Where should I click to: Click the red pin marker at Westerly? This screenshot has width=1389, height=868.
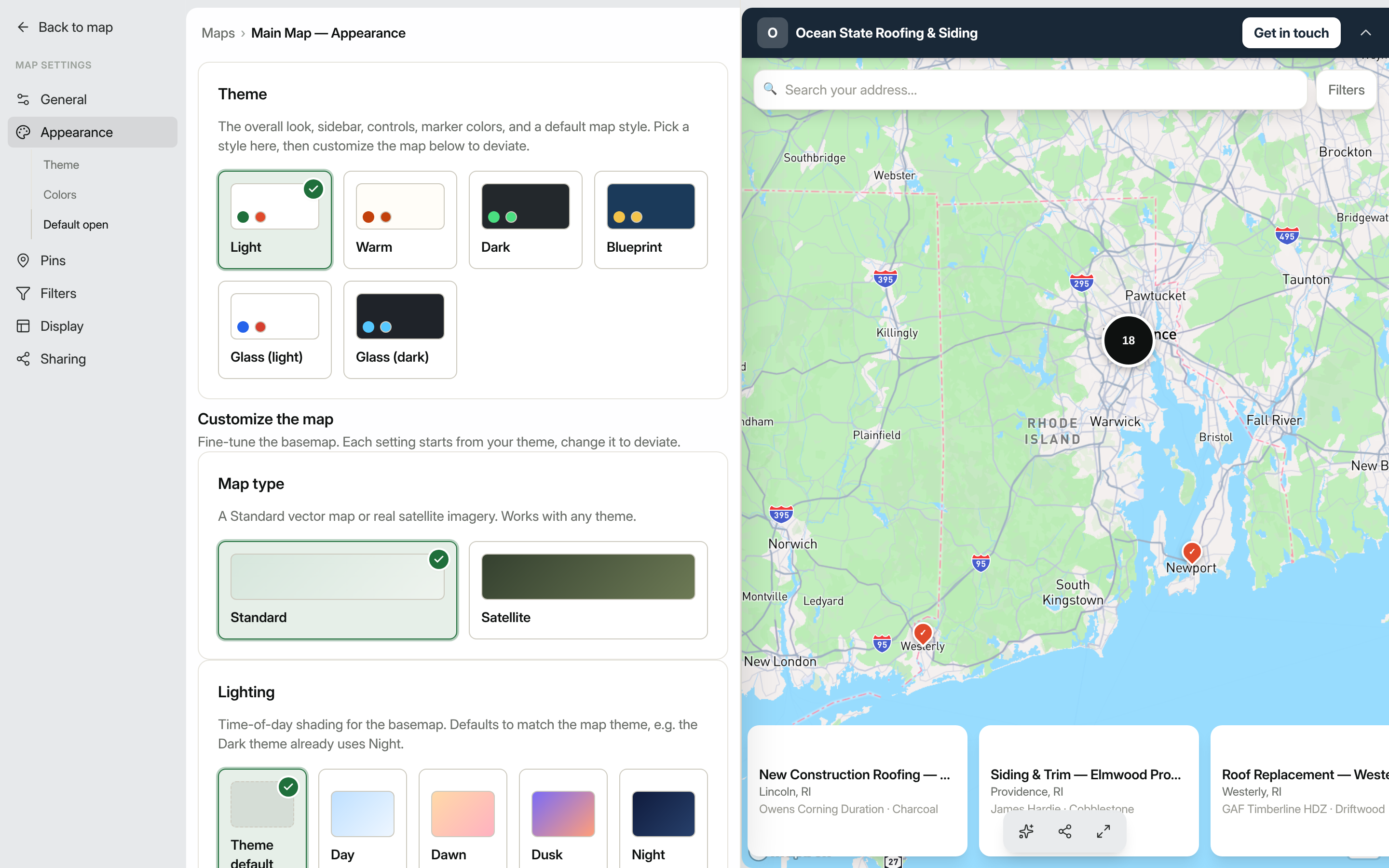click(x=922, y=633)
